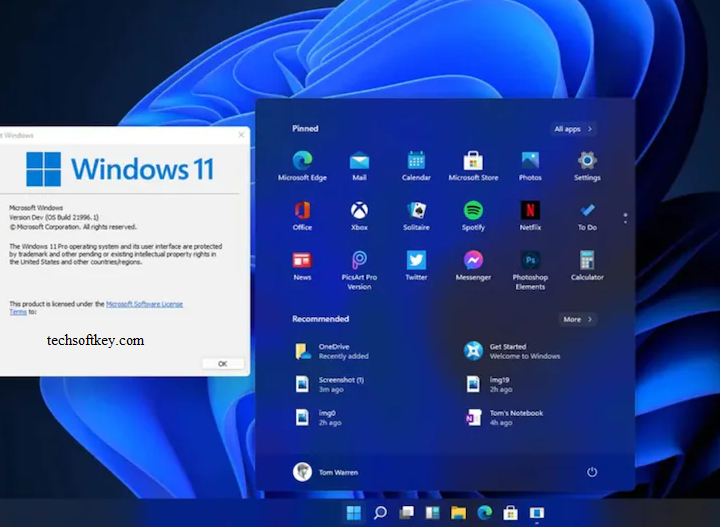Open the Twitter app

416,265
